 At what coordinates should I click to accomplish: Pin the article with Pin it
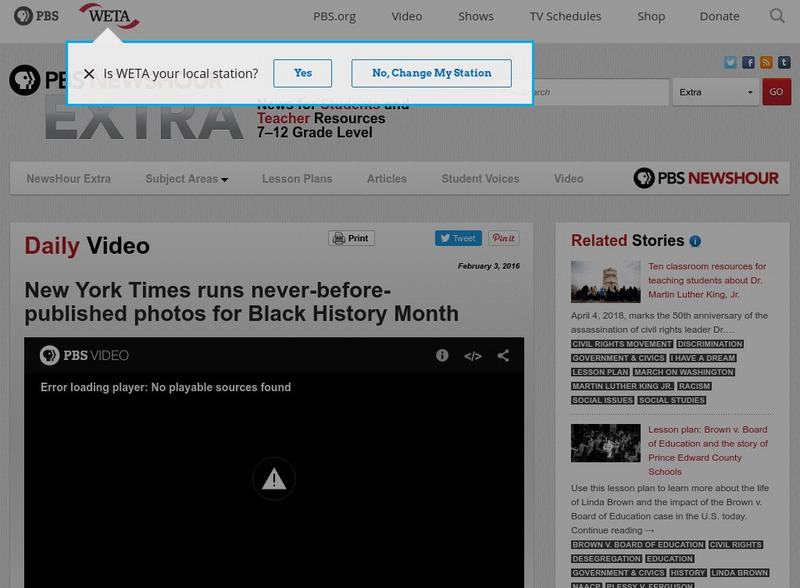pos(502,238)
